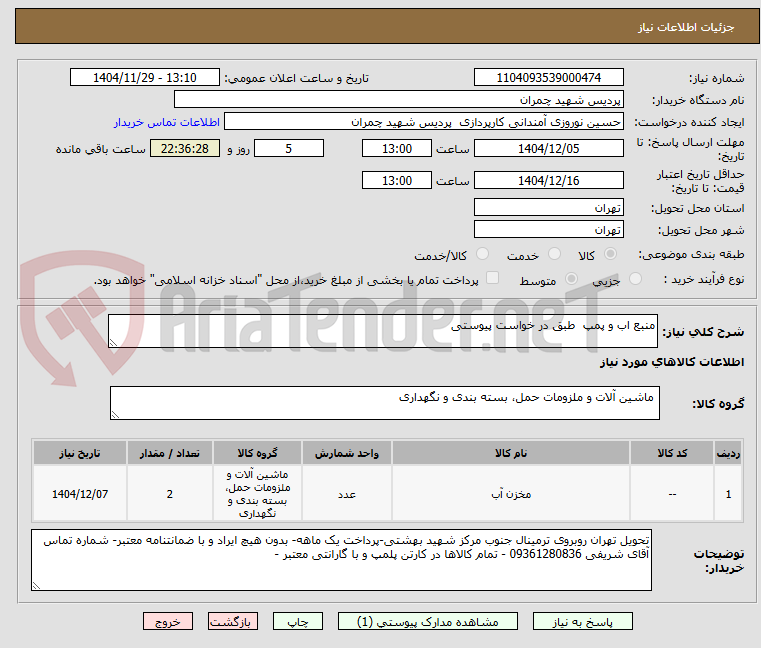Screen dimensions: 761x648
Task: Click the تعداد / مقدار column header
Action: [169, 453]
